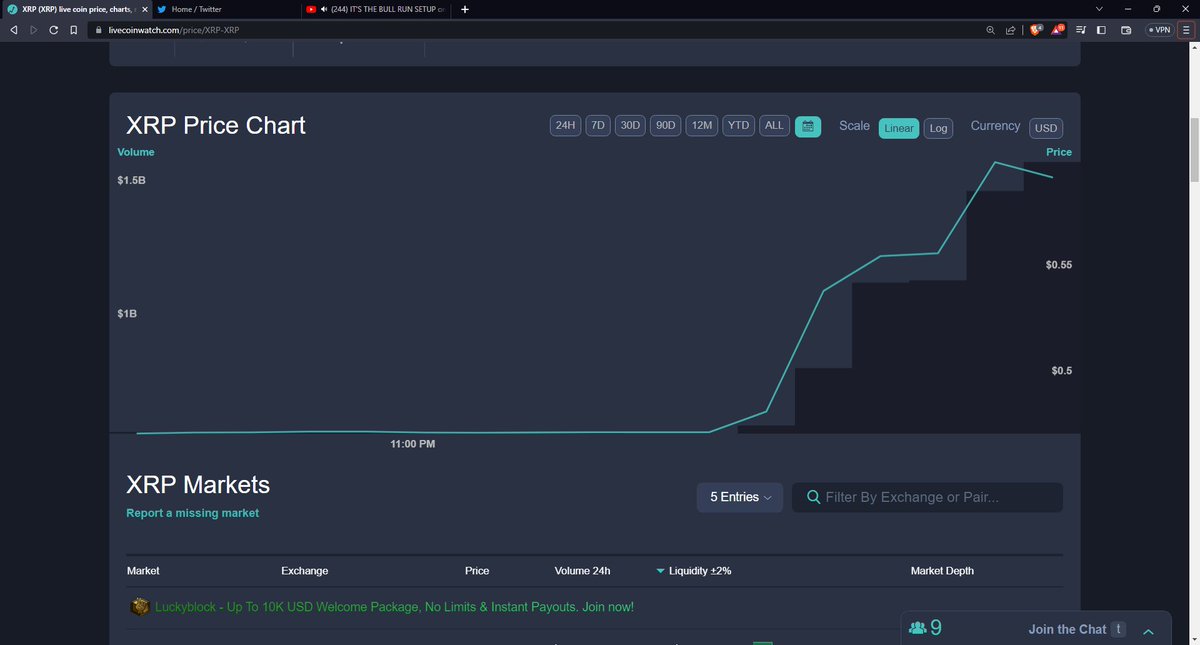Expand the tab search down arrow
1200x645 pixels.
click(1100, 9)
